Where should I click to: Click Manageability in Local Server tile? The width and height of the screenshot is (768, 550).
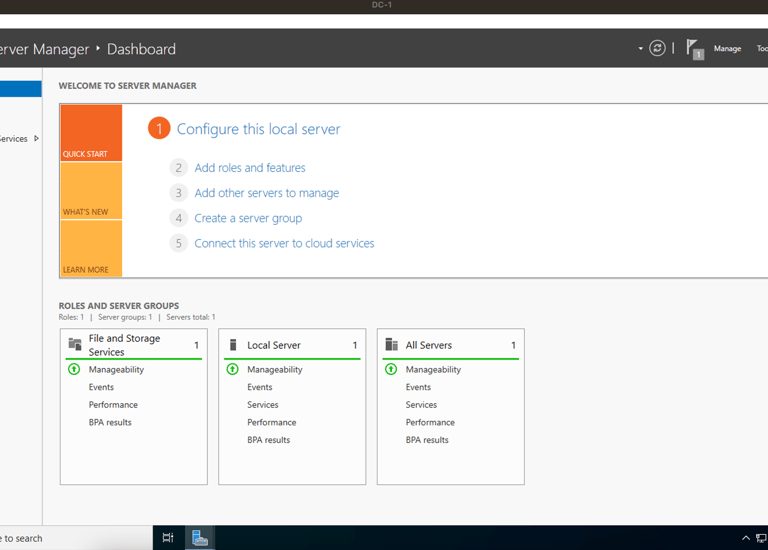(x=275, y=370)
